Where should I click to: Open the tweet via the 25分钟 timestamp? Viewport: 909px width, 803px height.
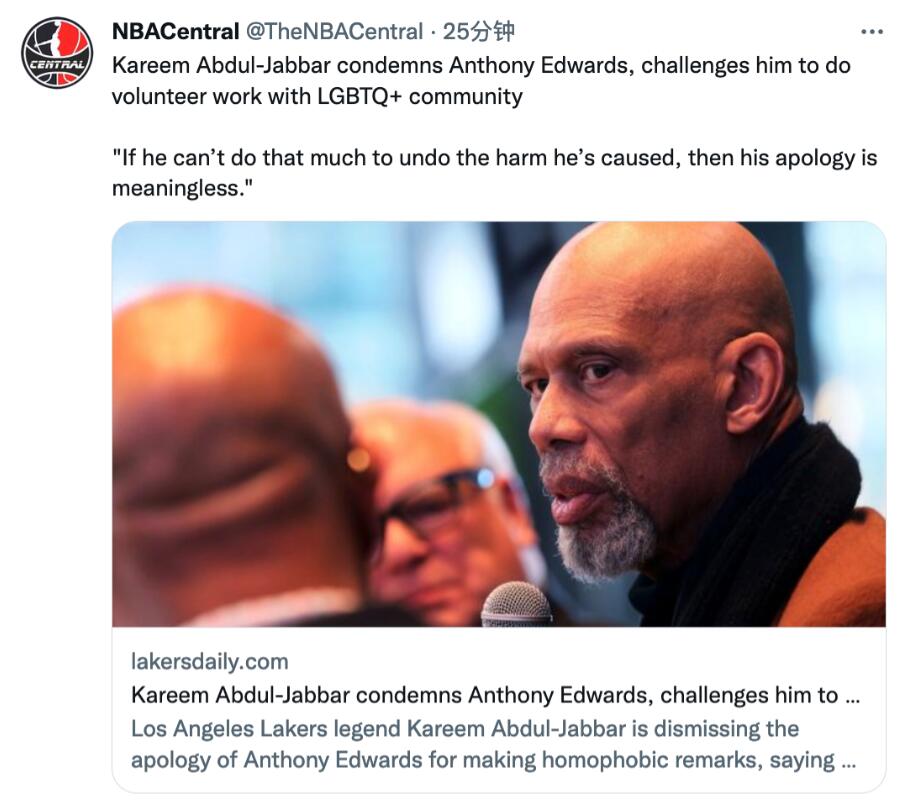click(x=478, y=32)
